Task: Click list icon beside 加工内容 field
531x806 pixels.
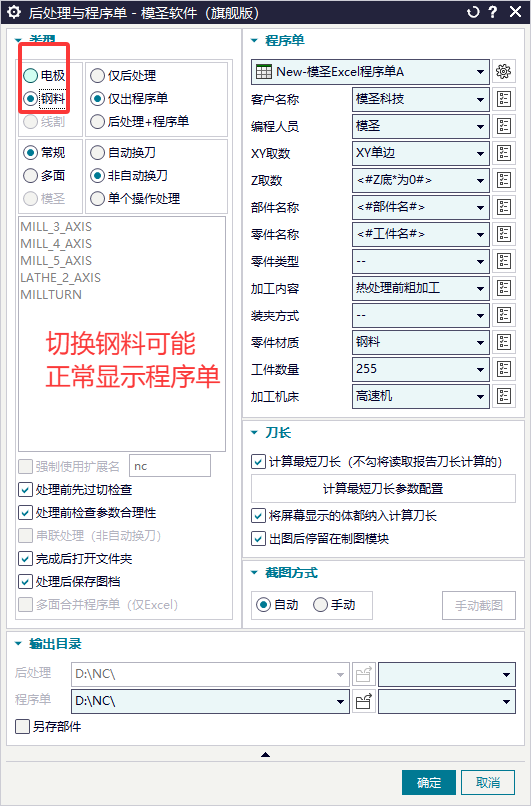Action: click(x=504, y=288)
